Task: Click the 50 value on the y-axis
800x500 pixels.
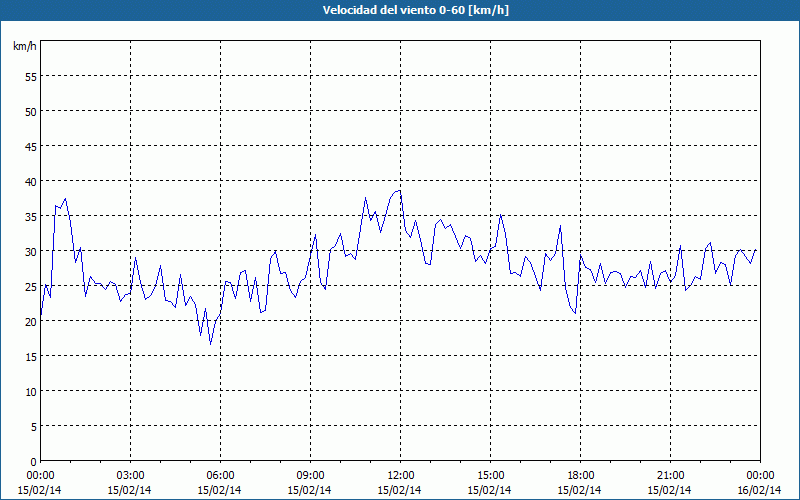Action: coord(31,111)
